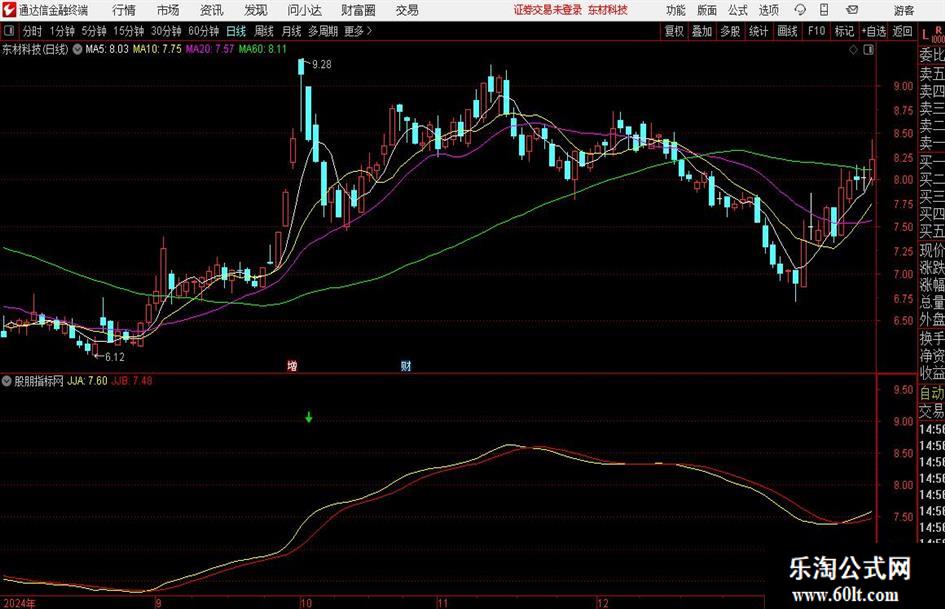Click the 返回 back button

tap(903, 31)
